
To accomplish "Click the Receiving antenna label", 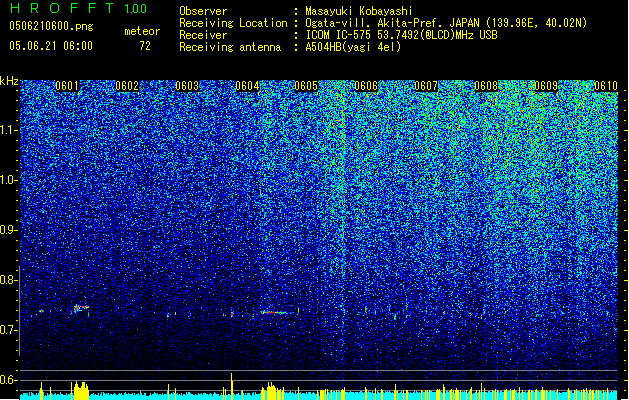I will click(x=230, y=47).
